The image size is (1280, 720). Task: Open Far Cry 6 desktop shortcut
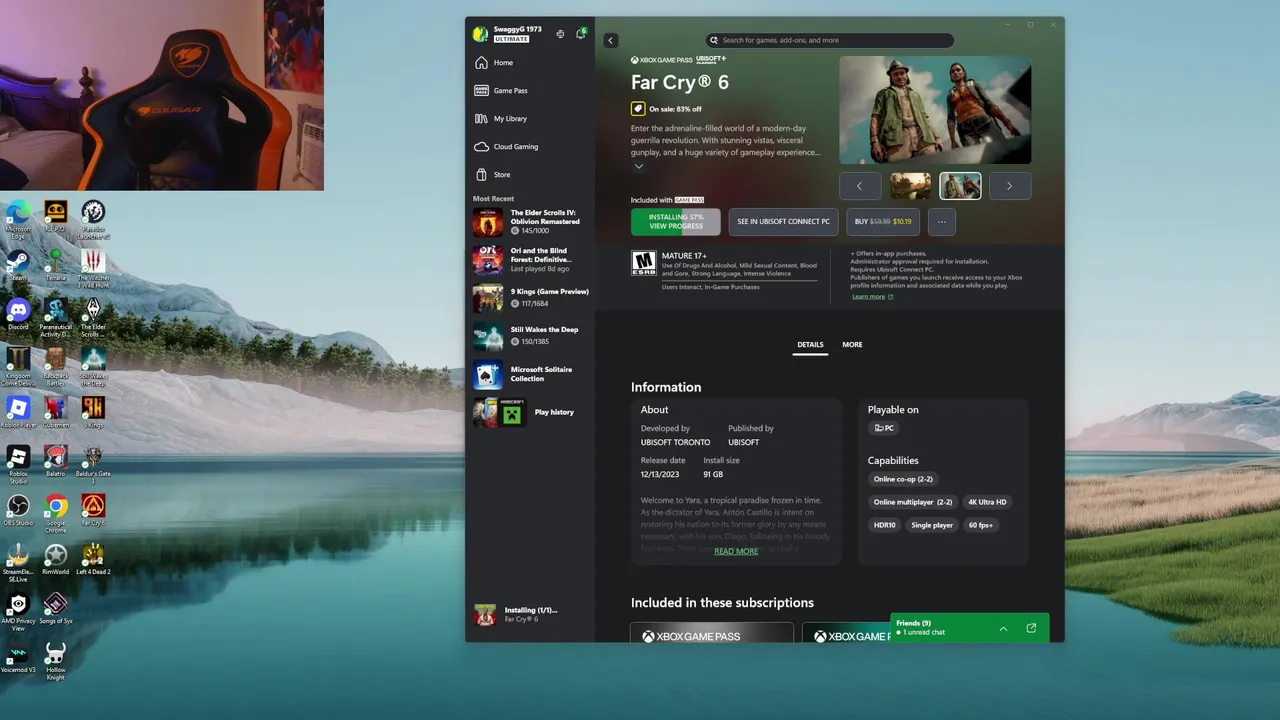[x=93, y=510]
